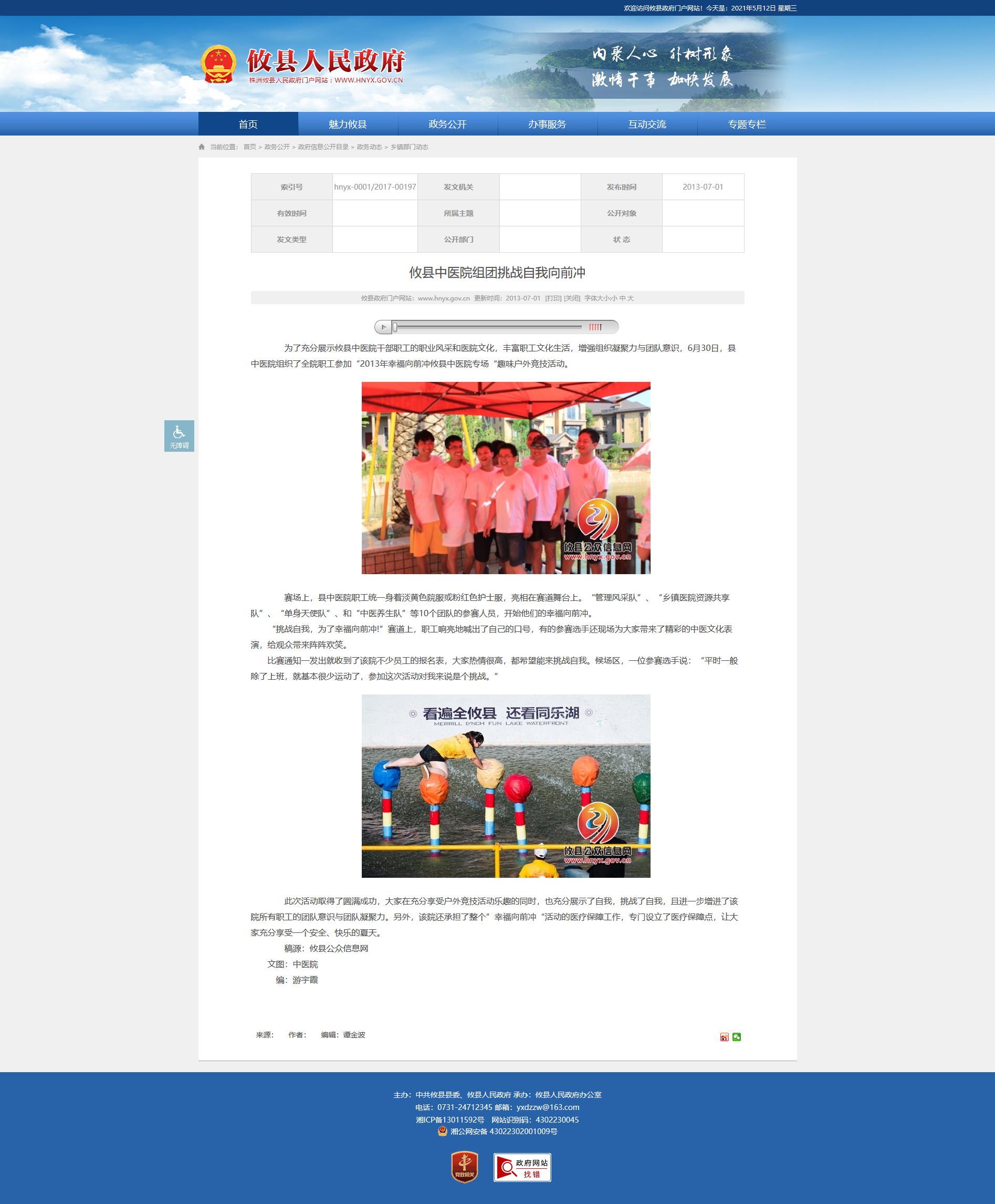
Task: Open the 魅力攸县 navigation tab
Action: [x=348, y=124]
